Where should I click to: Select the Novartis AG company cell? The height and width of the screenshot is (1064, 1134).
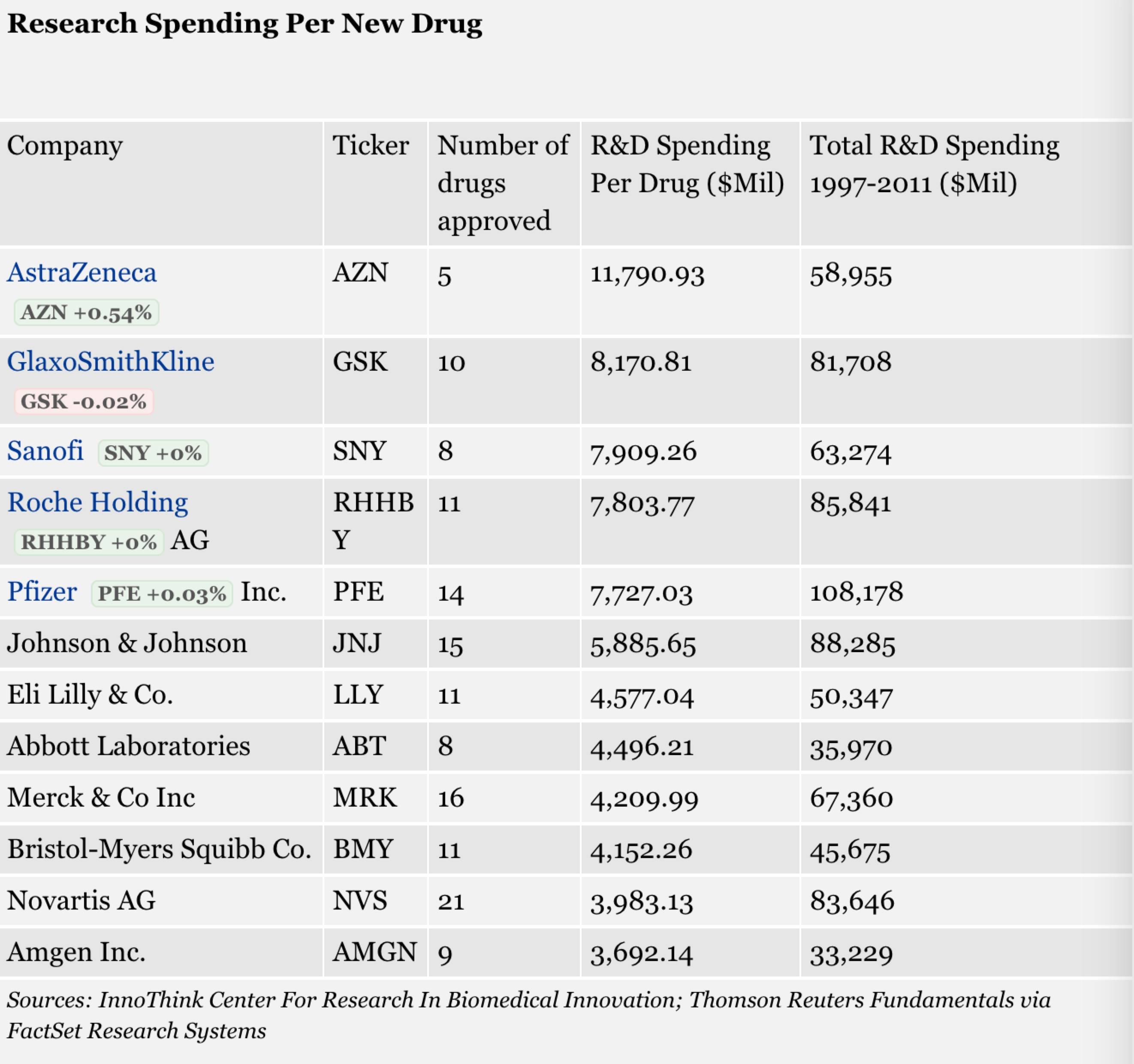[81, 900]
